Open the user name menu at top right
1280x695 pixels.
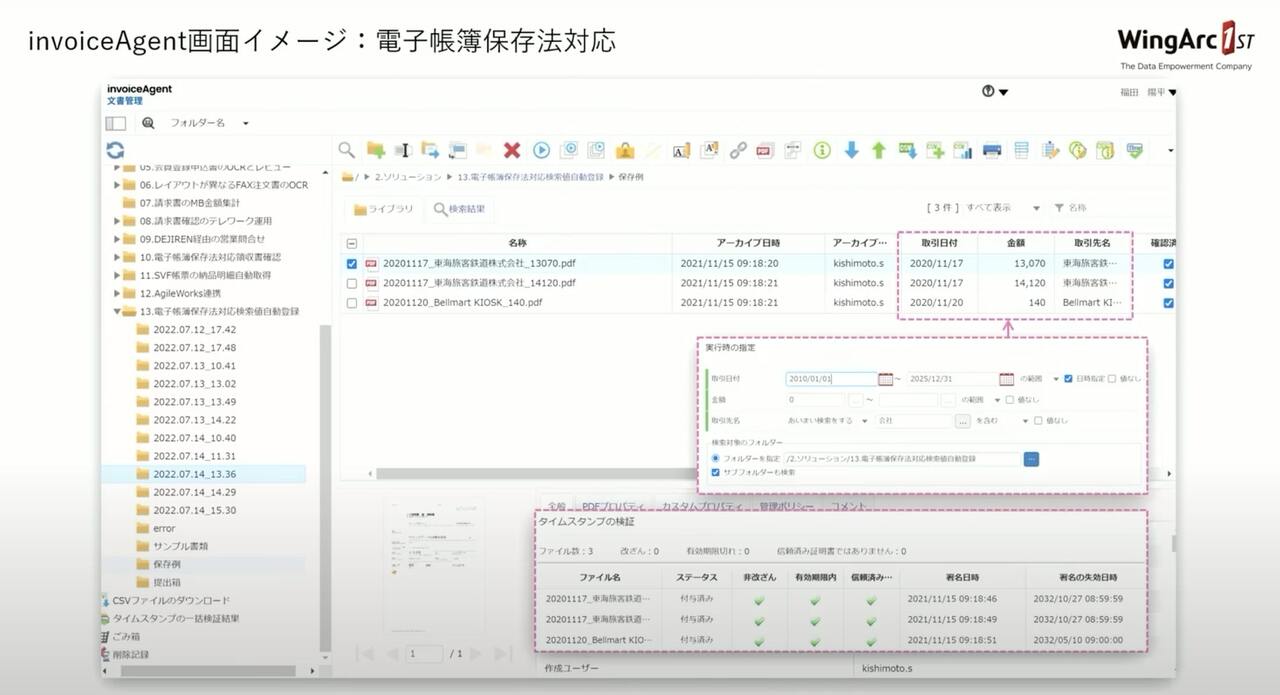(x=1148, y=92)
